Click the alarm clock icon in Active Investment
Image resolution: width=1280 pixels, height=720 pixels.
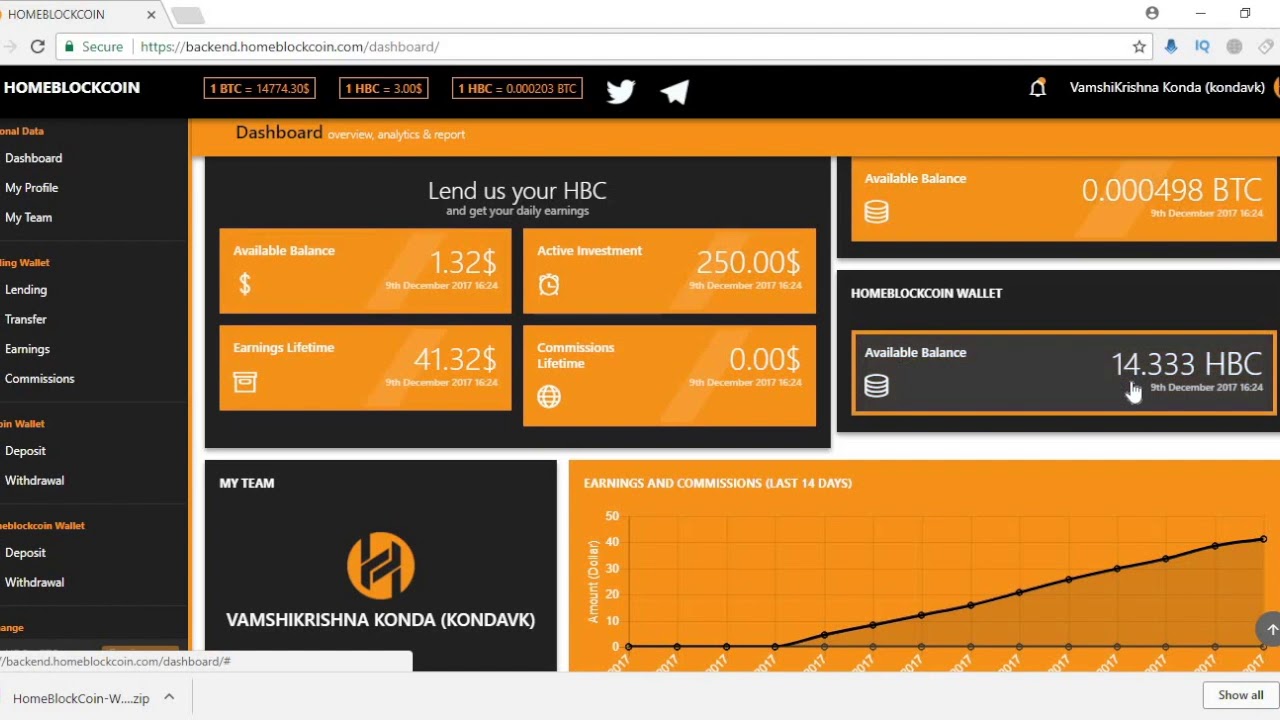[x=549, y=285]
